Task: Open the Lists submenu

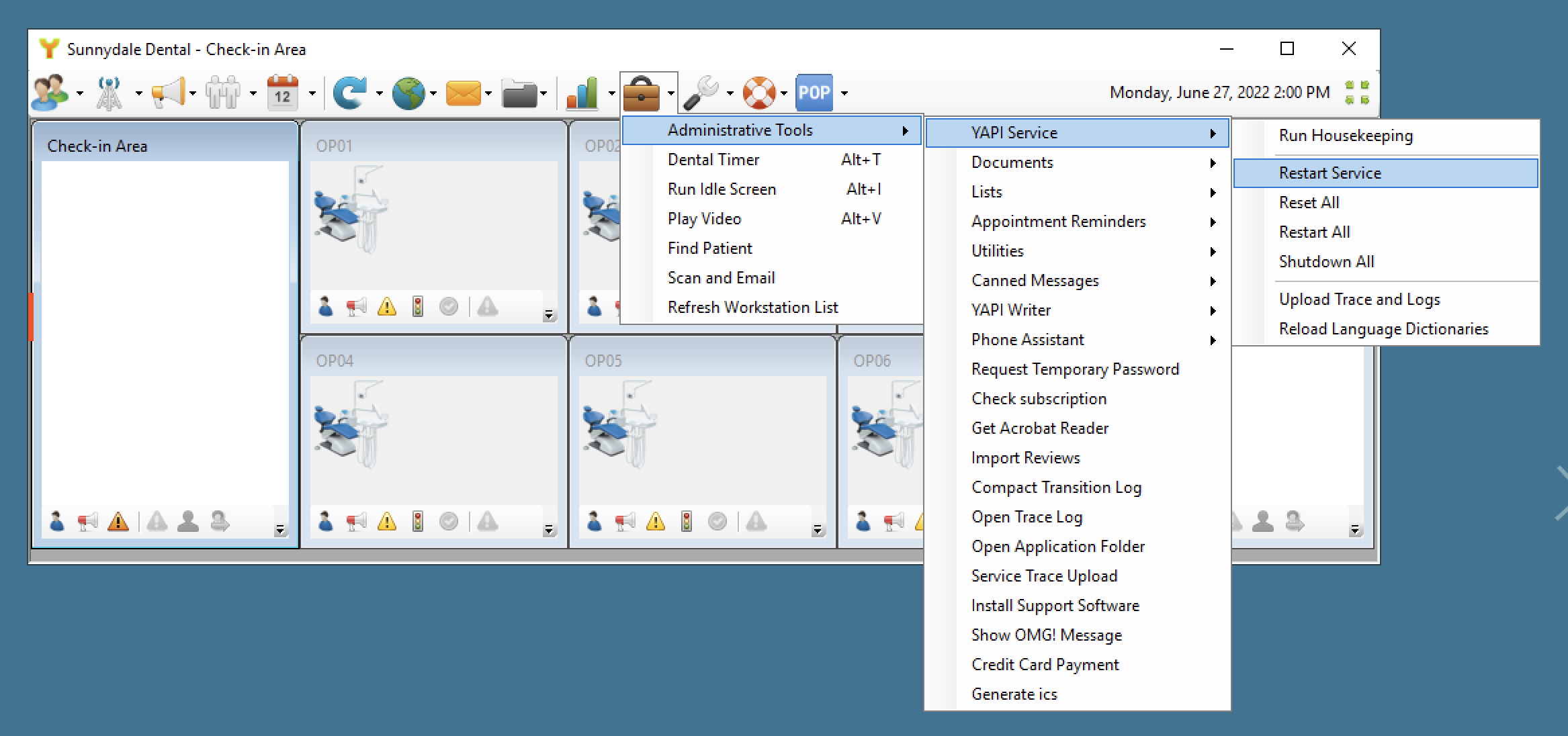Action: [1078, 192]
